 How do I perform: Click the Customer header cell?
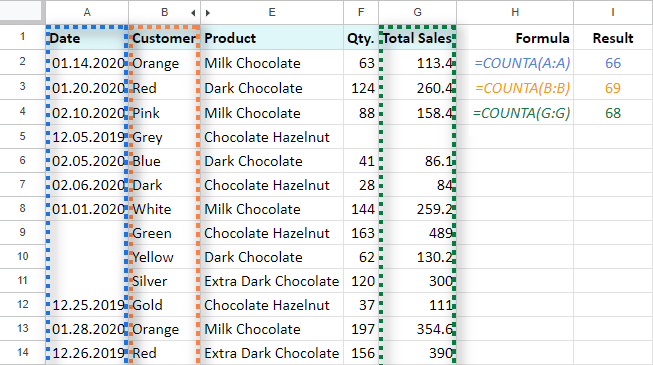coord(164,38)
